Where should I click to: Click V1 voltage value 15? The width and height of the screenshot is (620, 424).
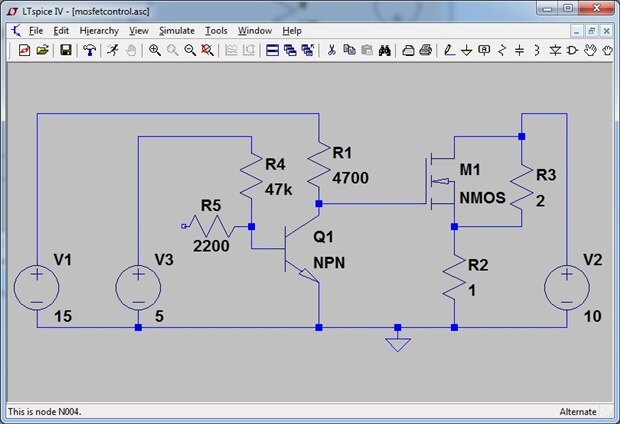pos(63,316)
